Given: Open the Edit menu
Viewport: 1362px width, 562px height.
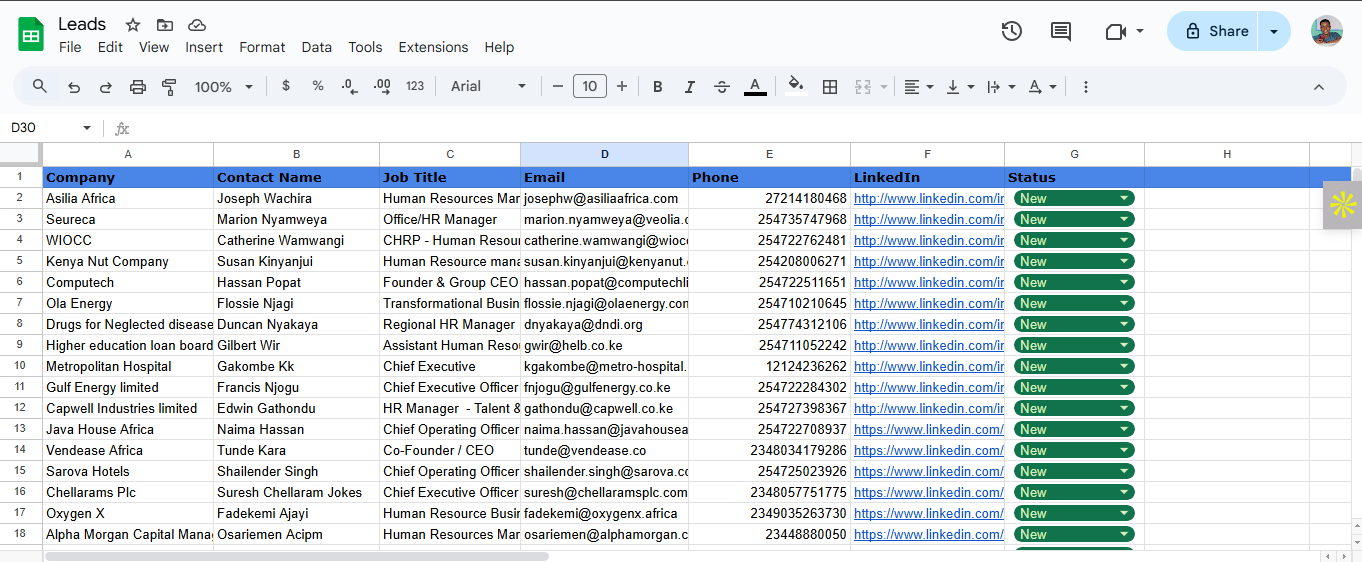Looking at the screenshot, I should [110, 47].
